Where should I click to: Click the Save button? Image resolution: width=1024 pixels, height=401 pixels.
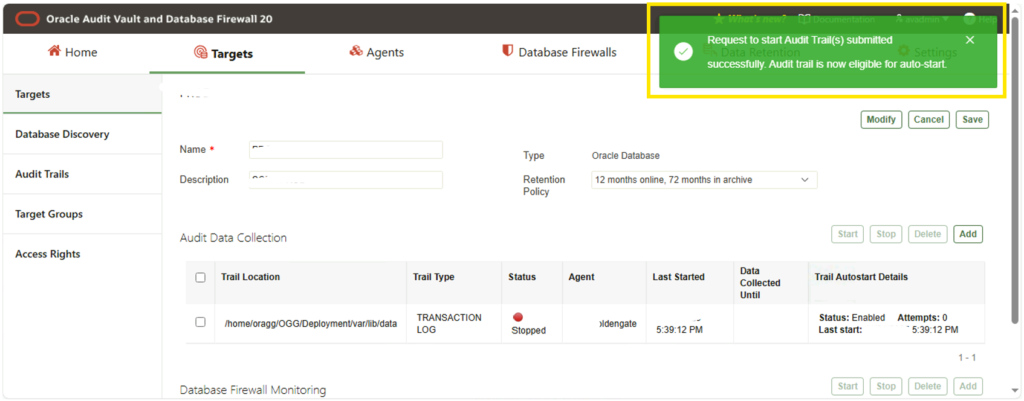click(972, 120)
